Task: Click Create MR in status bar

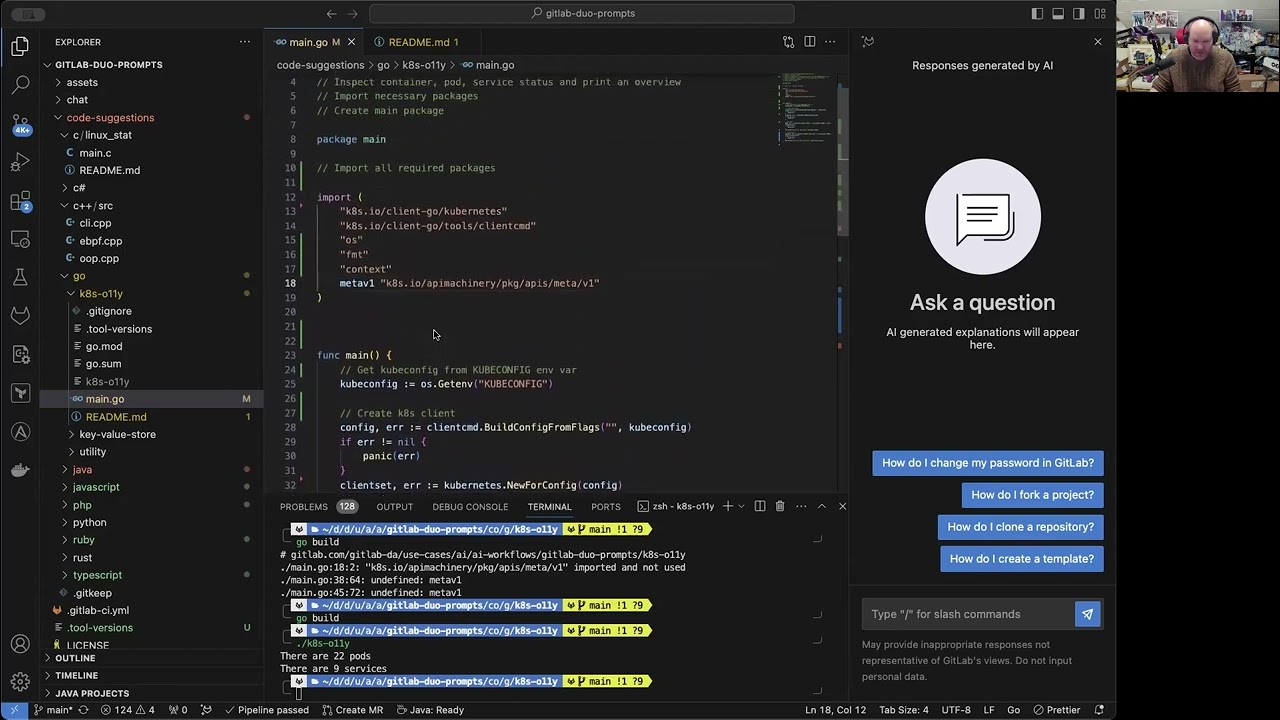Action: (x=352, y=710)
